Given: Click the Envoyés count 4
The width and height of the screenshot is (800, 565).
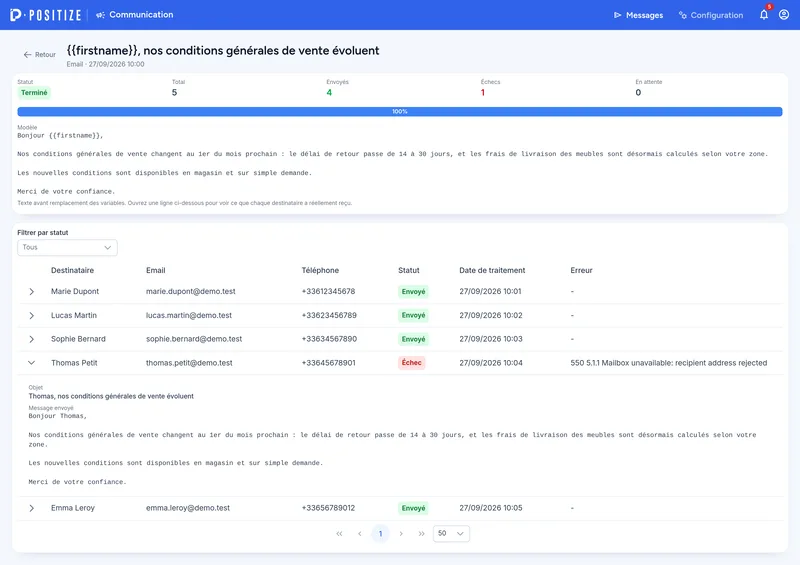Looking at the screenshot, I should pyautogui.click(x=329, y=92).
